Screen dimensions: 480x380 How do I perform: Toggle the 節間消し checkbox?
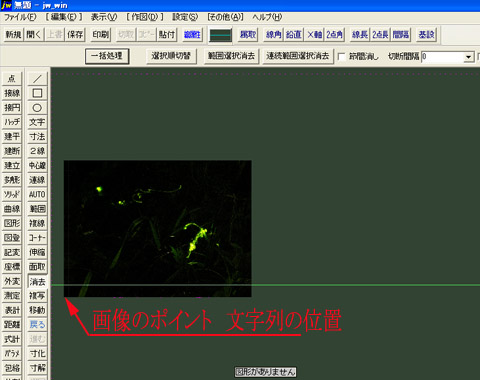click(341, 57)
